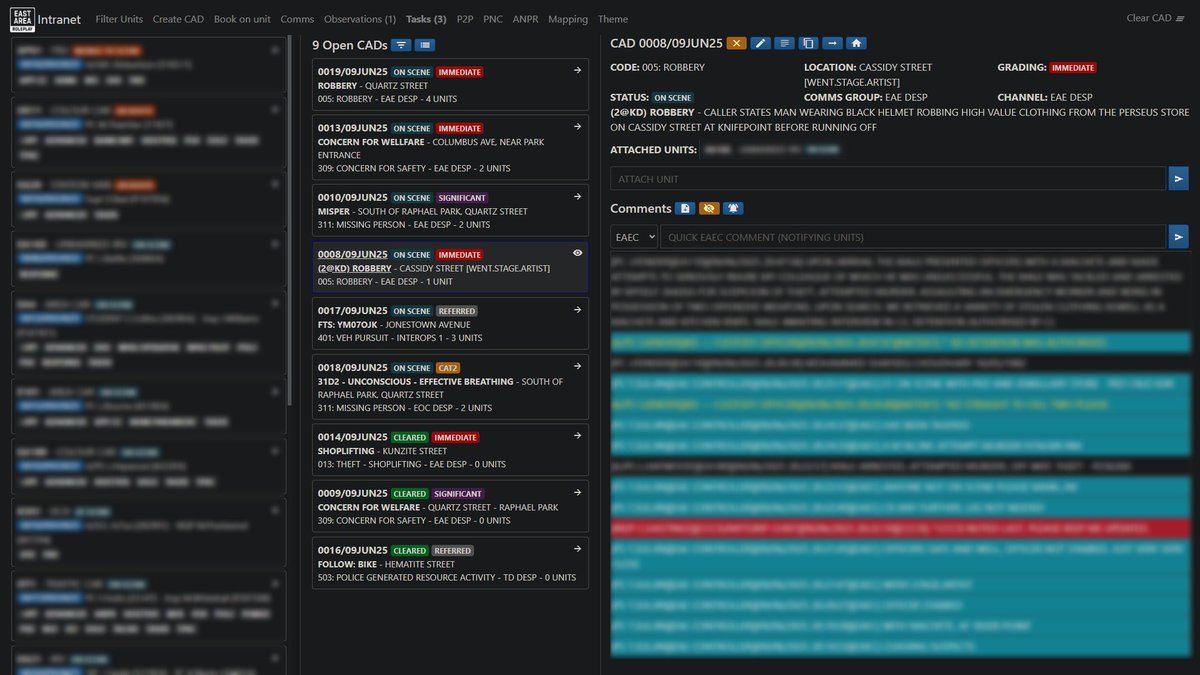Viewport: 1200px width, 675px height.
Task: Open the Comms menu item
Action: pos(297,19)
